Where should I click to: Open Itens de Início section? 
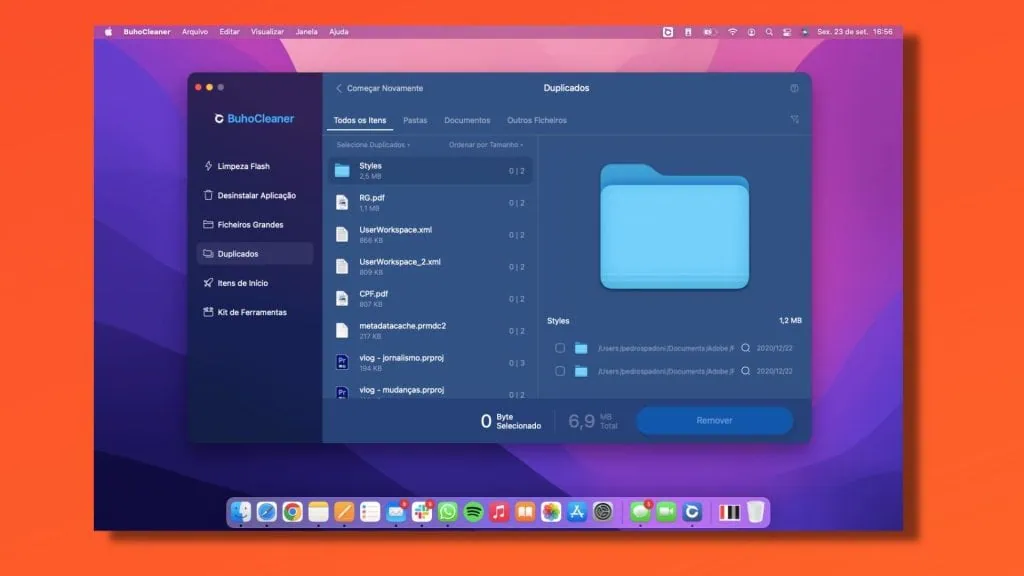pyautogui.click(x=243, y=282)
